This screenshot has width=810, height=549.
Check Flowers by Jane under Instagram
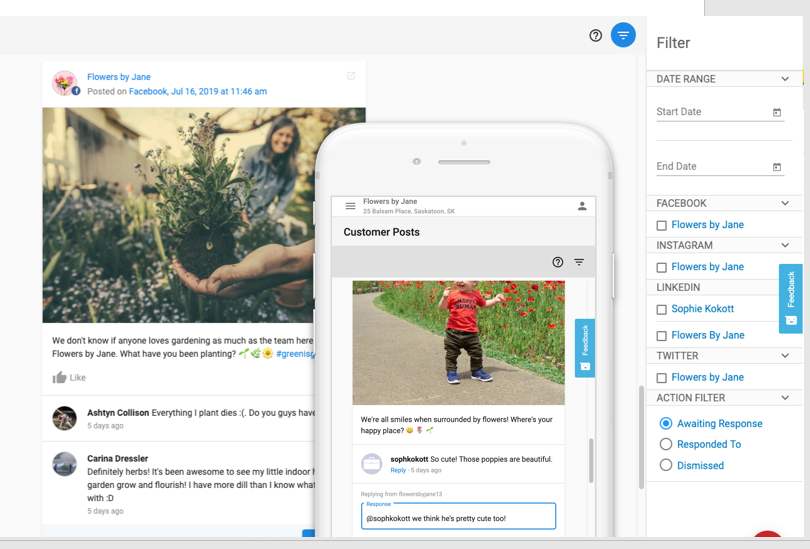(x=661, y=267)
